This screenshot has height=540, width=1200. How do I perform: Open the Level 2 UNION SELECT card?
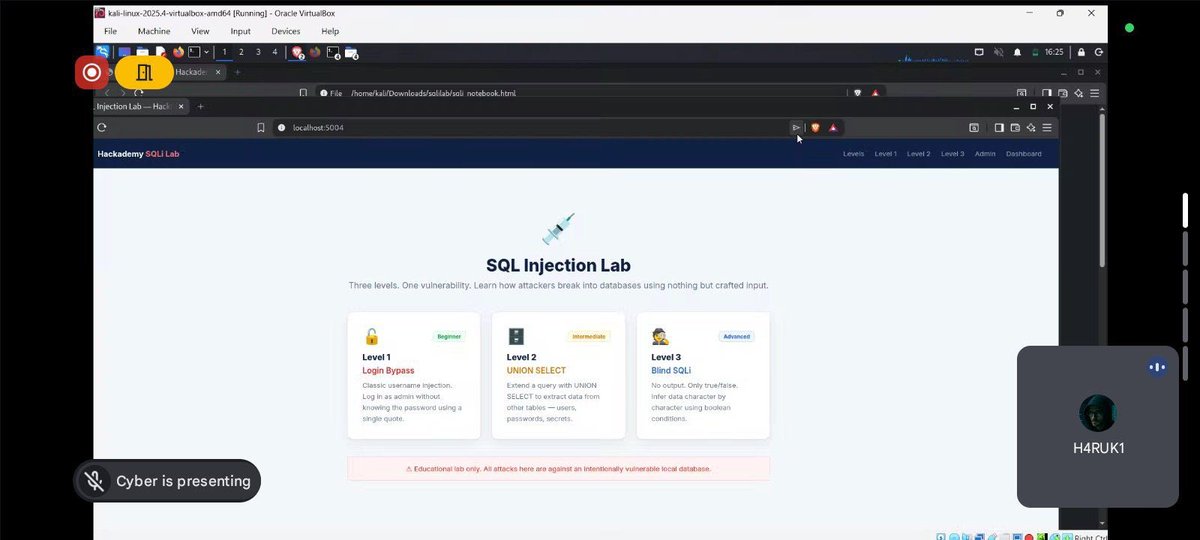(x=558, y=375)
